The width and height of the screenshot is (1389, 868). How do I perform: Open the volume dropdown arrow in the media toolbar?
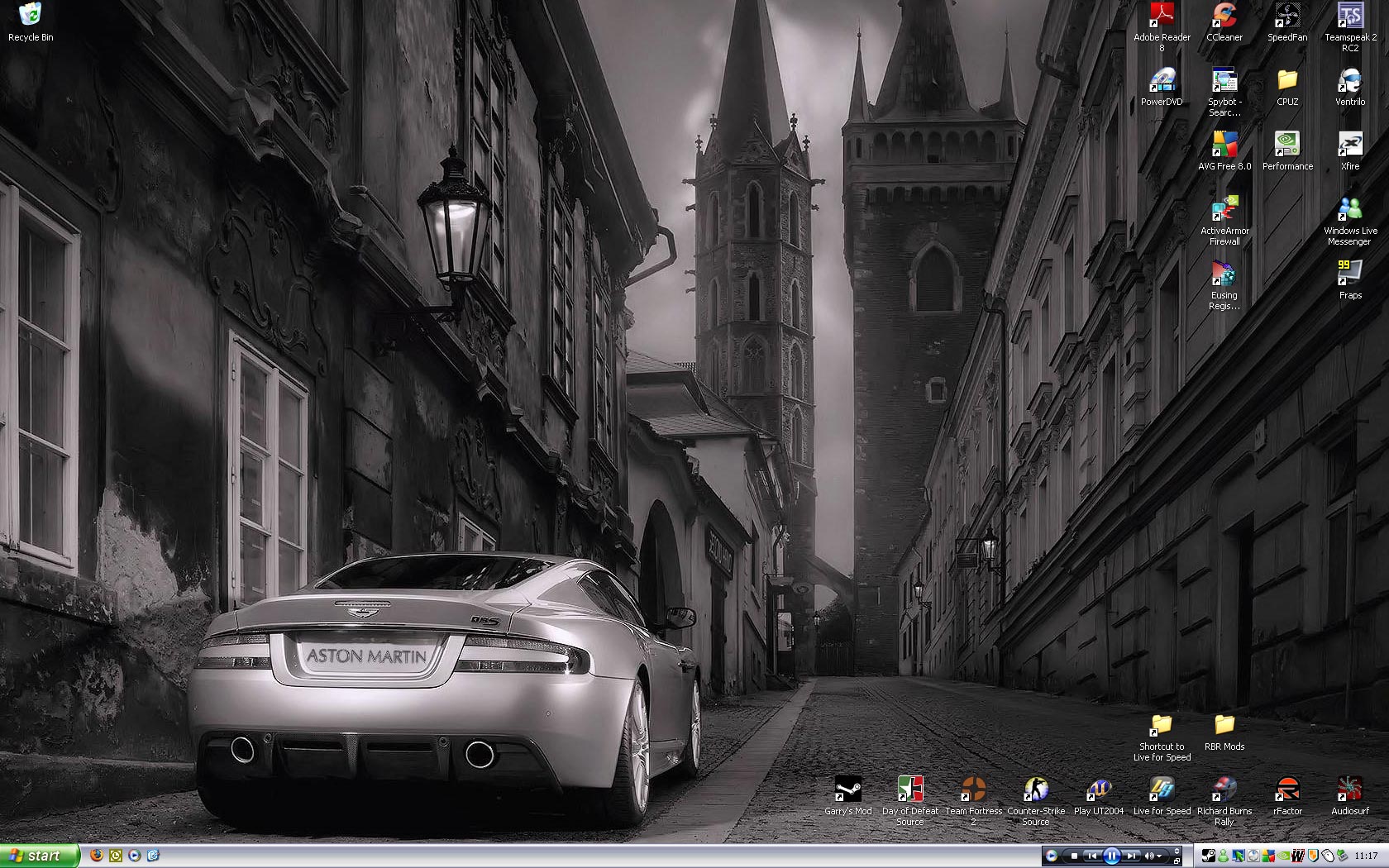pyautogui.click(x=1160, y=856)
